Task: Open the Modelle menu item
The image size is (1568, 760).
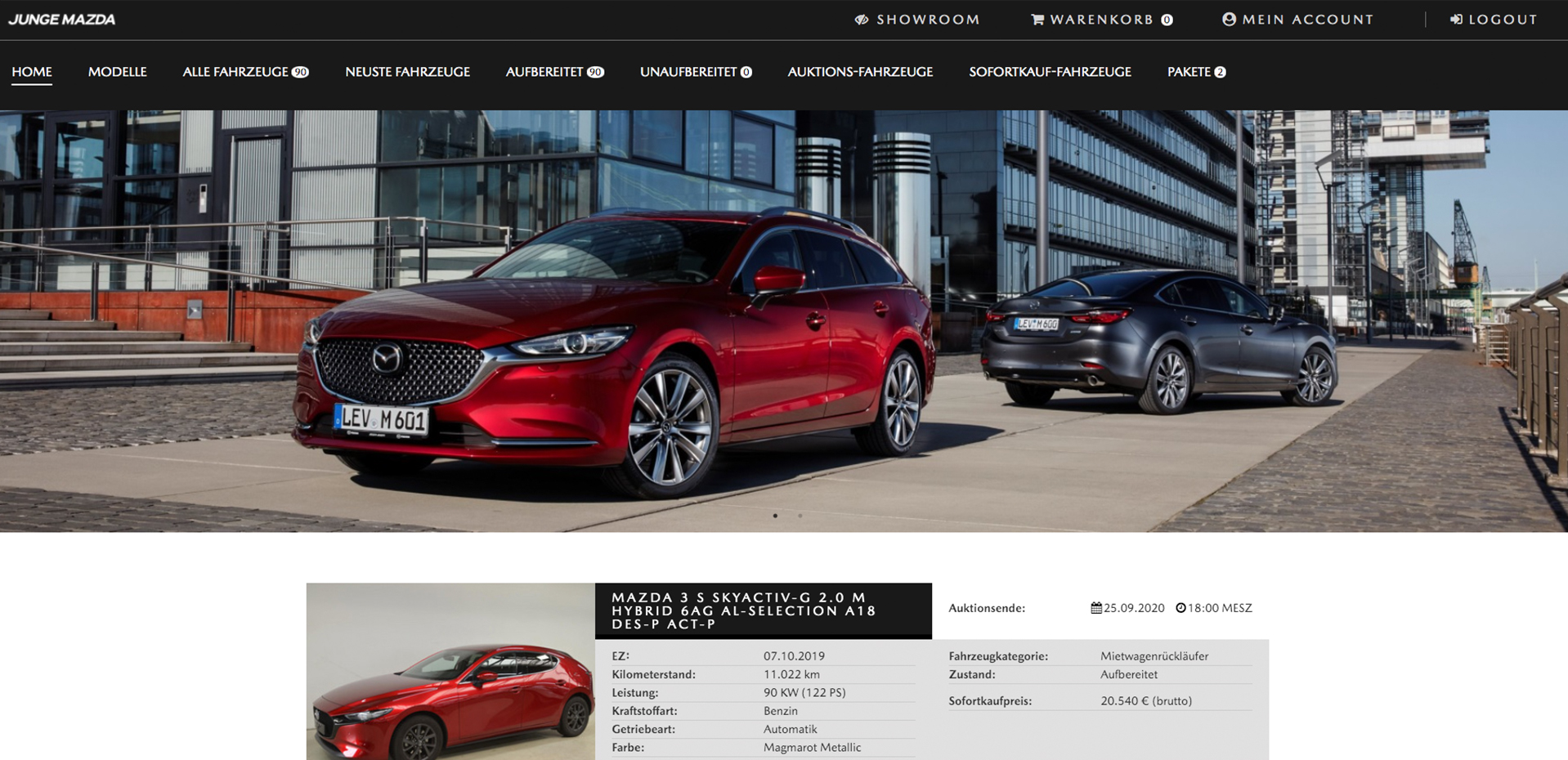Action: click(x=118, y=72)
